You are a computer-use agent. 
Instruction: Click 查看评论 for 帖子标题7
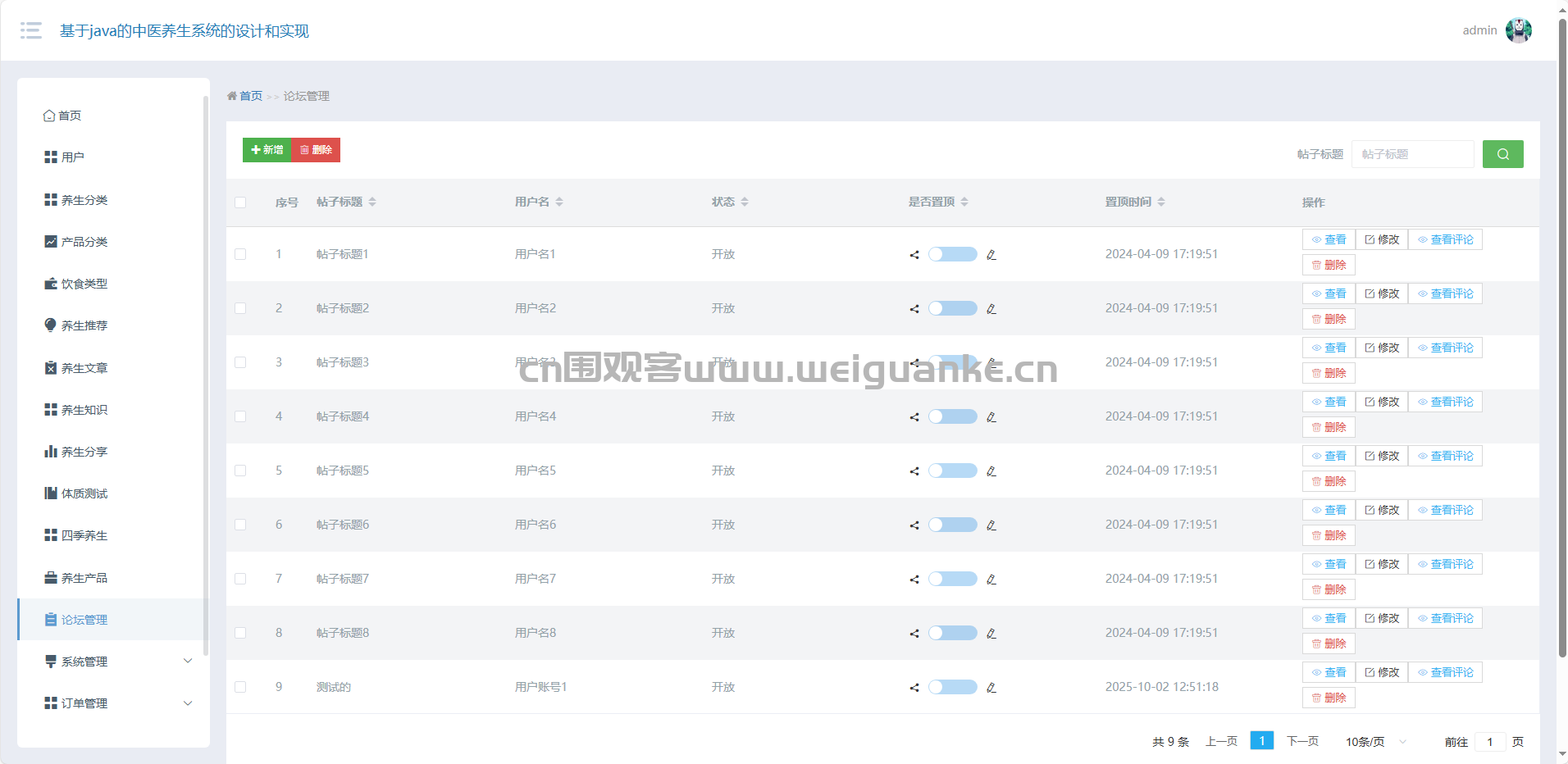[x=1445, y=564]
